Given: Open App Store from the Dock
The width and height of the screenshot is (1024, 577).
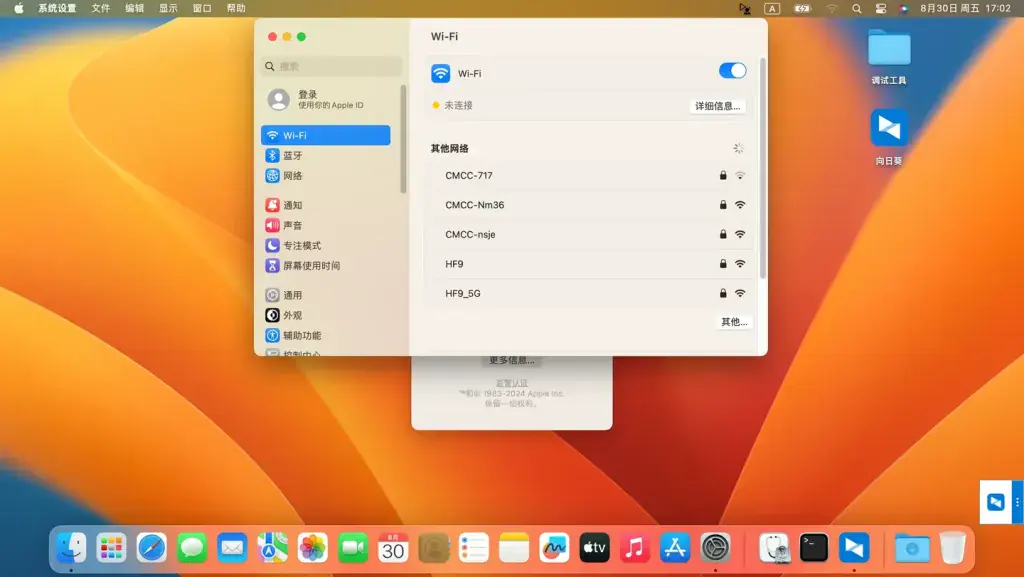Looking at the screenshot, I should coord(675,547).
